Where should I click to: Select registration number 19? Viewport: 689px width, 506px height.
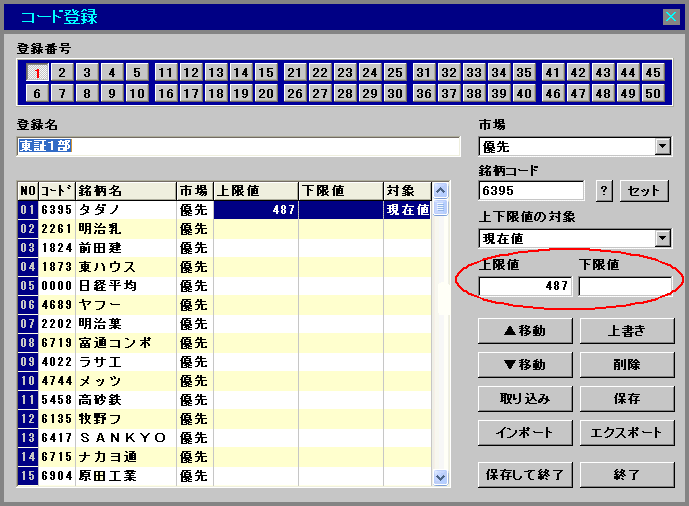241,93
